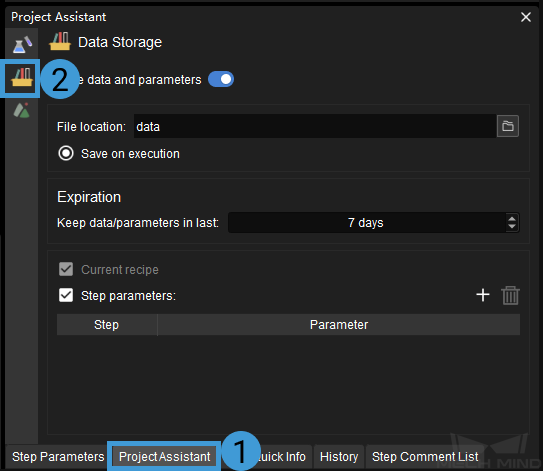Viewport: 543px width, 471px height.
Task: Browse for the file location folder
Action: (x=508, y=126)
